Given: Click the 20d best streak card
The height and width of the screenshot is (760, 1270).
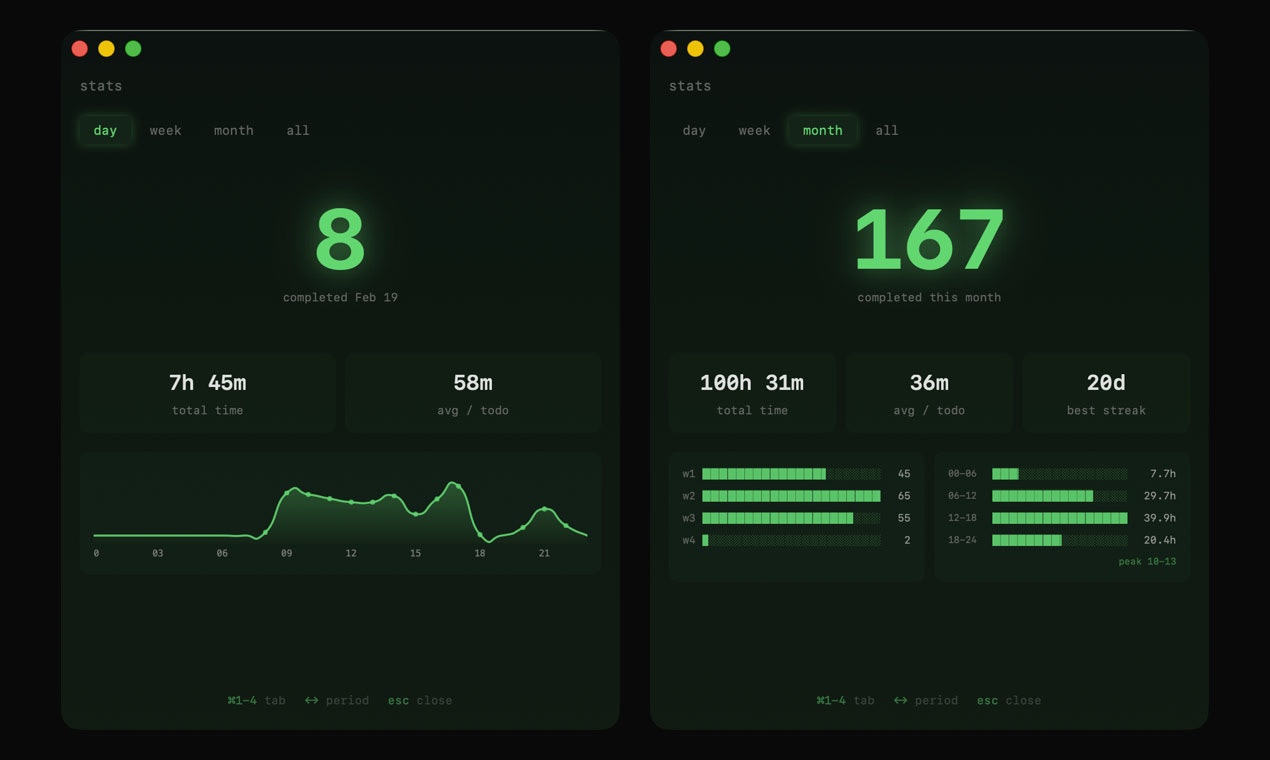Looking at the screenshot, I should 1106,392.
